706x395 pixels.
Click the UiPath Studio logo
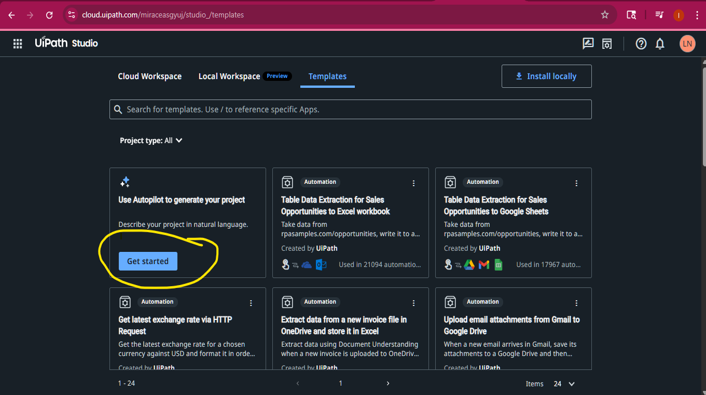66,43
